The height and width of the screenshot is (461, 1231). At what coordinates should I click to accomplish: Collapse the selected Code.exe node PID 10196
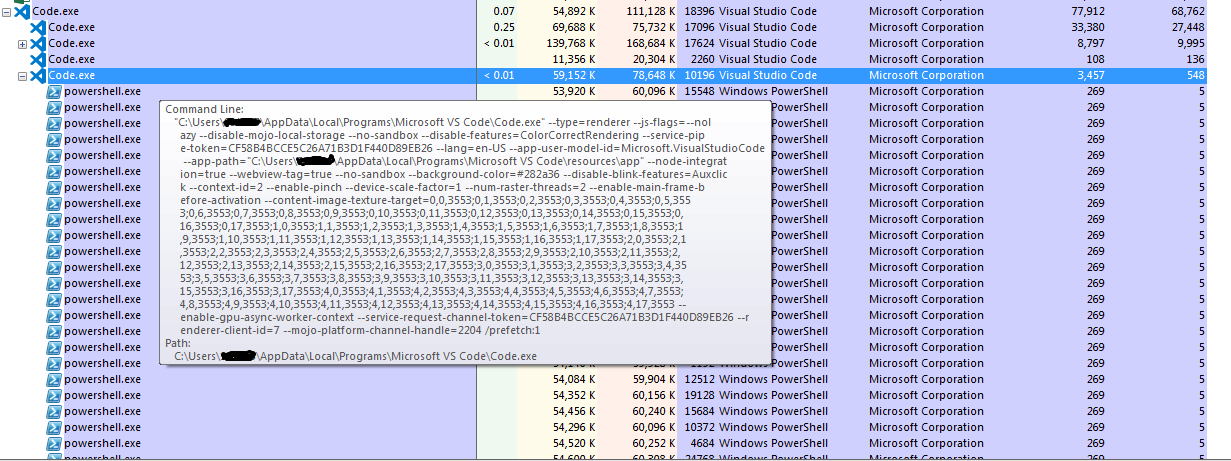point(22,76)
